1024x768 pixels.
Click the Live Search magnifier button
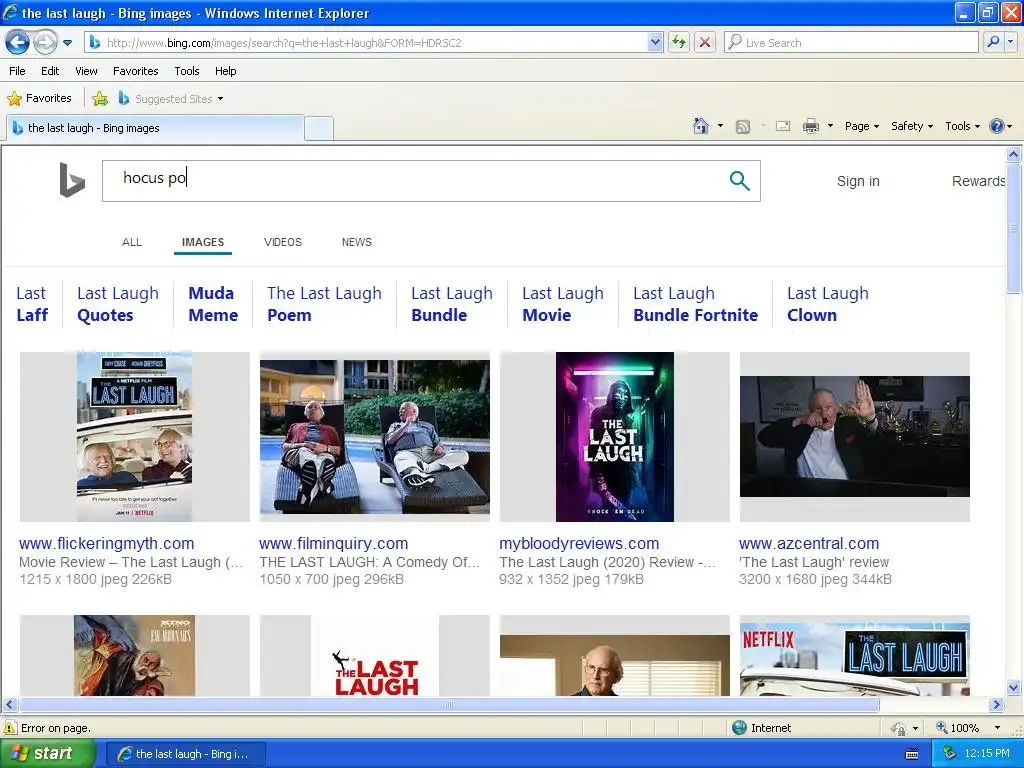(993, 42)
